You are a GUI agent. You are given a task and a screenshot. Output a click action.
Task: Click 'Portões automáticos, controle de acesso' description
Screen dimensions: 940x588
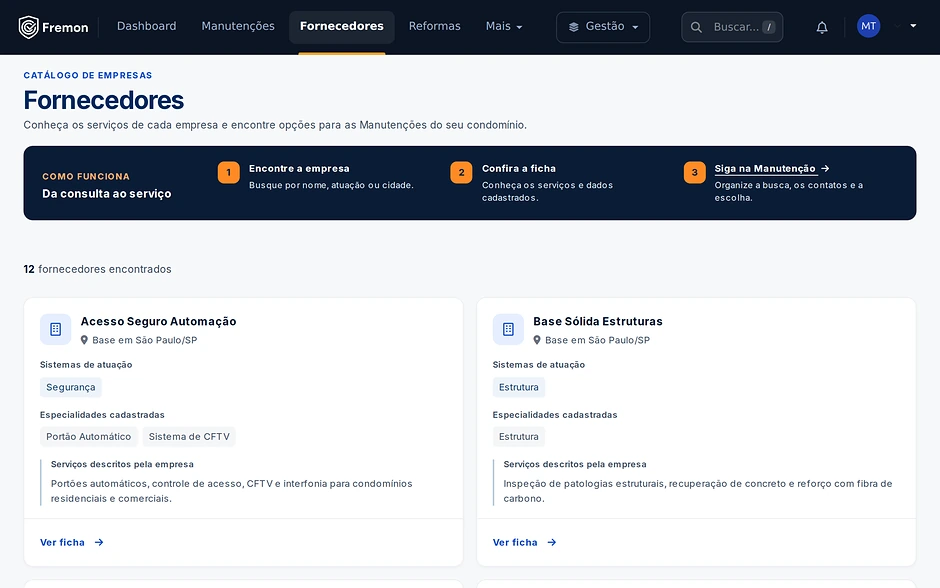coord(231,491)
